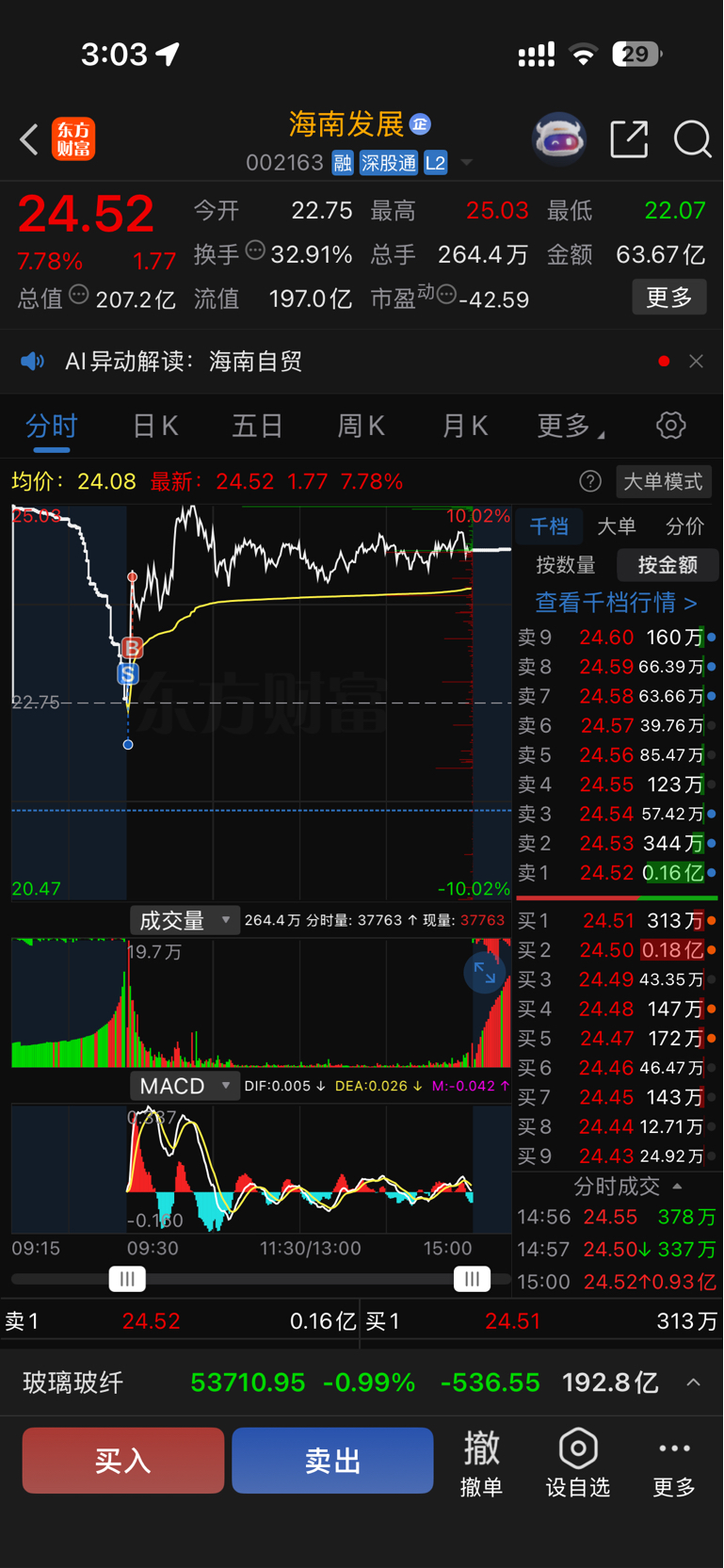The image size is (724, 1568).
Task: Tap the info icon beside 总值
Action: (79, 295)
